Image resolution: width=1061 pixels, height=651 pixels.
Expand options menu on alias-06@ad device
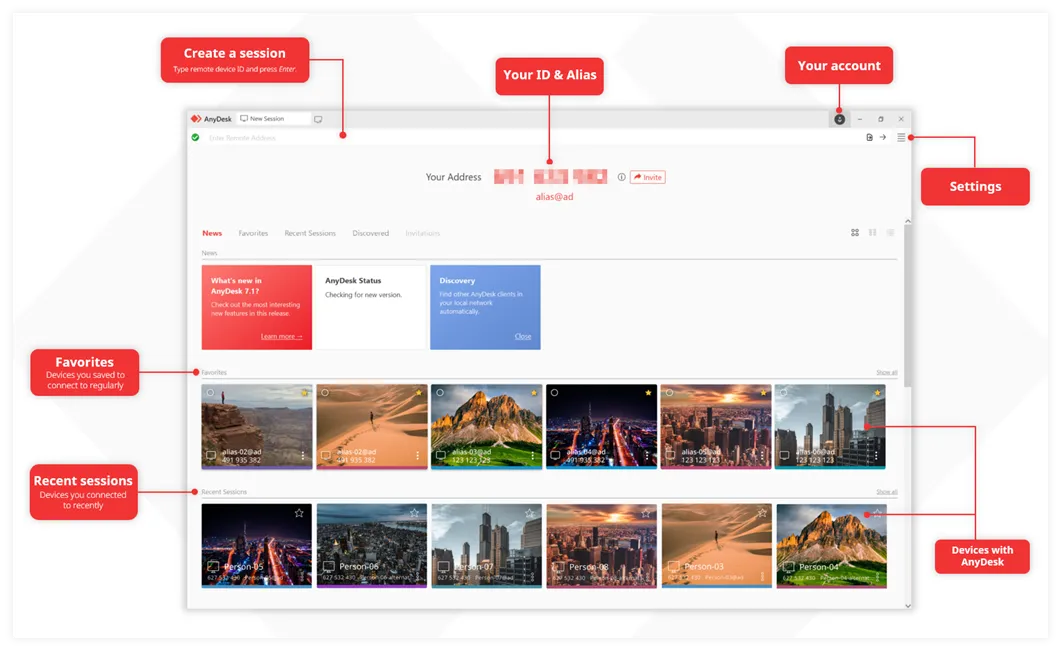pos(877,456)
